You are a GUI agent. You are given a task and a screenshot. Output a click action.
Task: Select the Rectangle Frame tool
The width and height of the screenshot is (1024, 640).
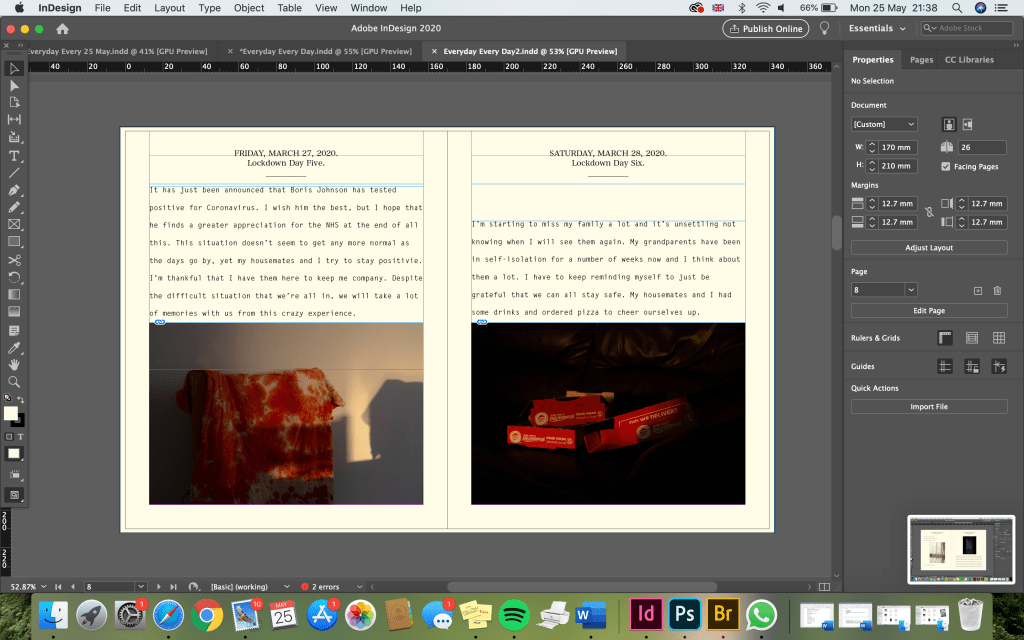pyautogui.click(x=14, y=225)
